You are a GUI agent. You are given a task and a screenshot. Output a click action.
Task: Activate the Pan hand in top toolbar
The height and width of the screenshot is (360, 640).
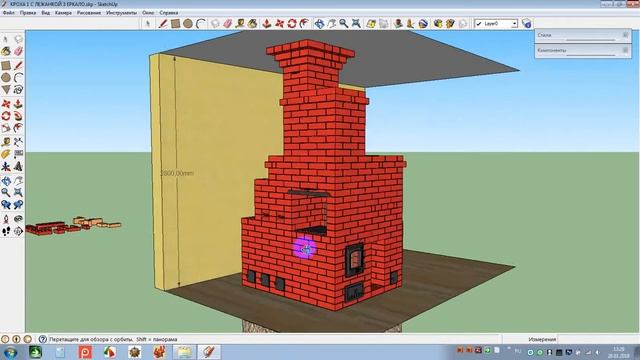tap(331, 24)
